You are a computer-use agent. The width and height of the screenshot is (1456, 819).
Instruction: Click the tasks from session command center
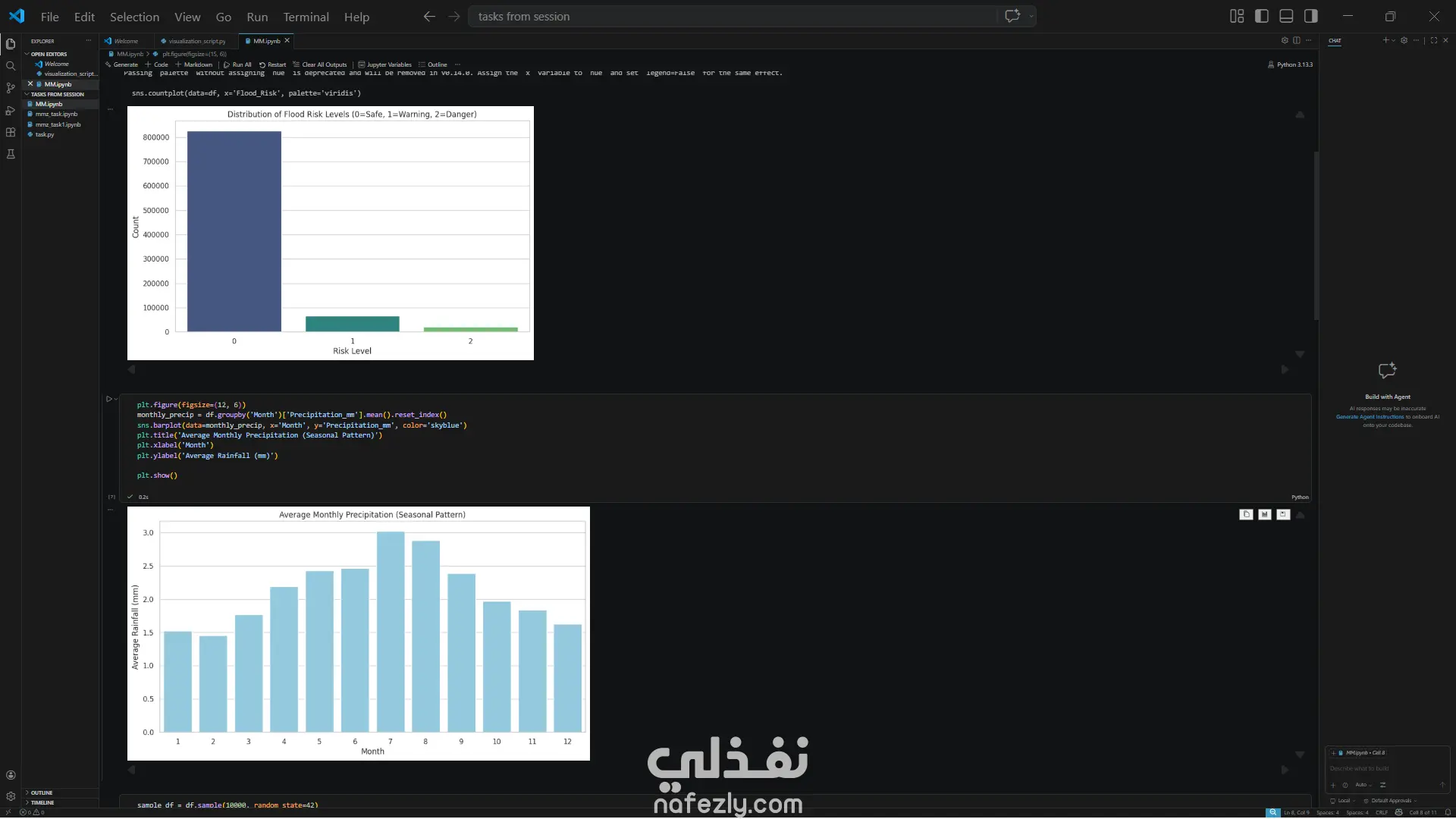(x=732, y=17)
